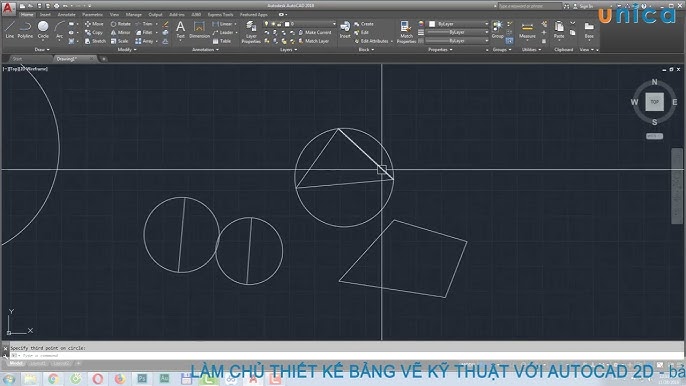Add a new drawing tab
Screen dimensions: 686x386
tap(104, 59)
